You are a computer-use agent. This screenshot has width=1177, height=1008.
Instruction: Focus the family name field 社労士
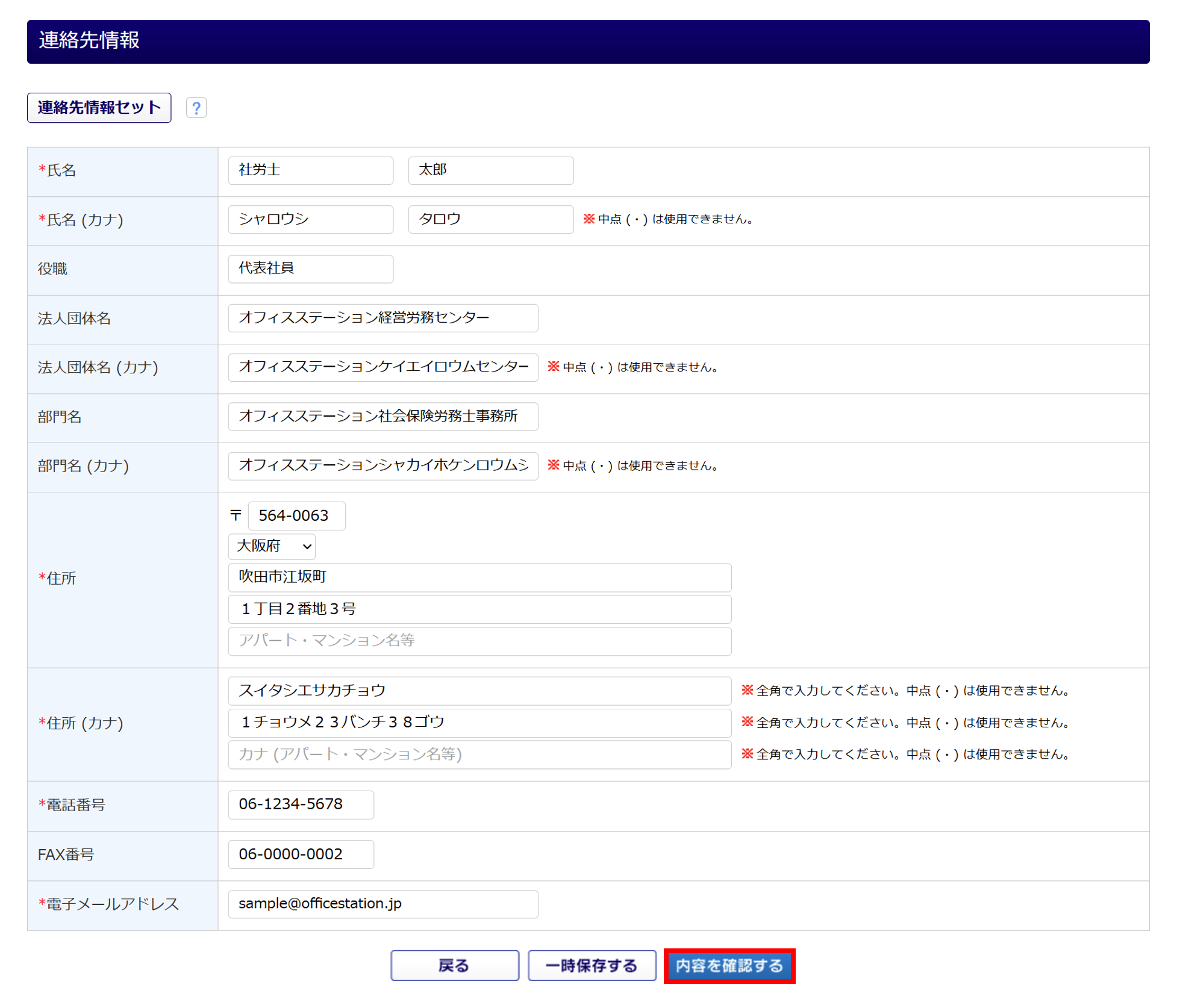(x=310, y=170)
